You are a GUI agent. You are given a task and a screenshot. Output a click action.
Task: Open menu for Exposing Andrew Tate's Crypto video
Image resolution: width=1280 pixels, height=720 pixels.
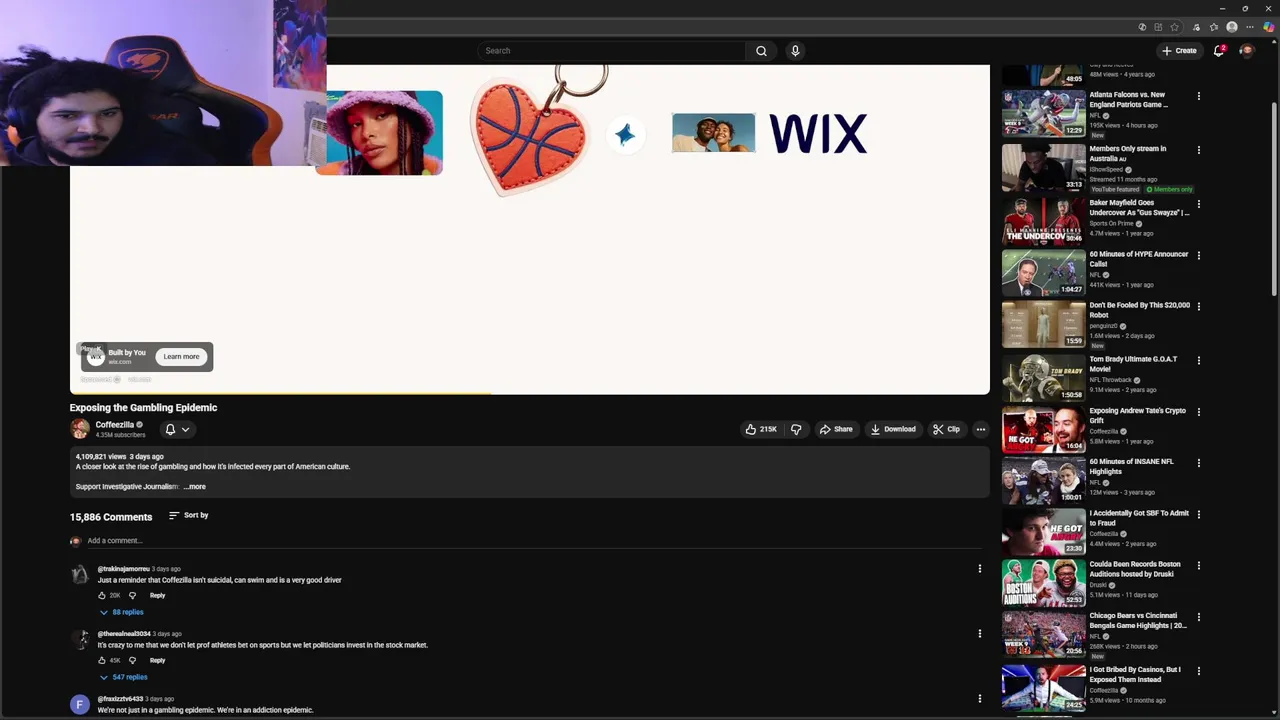click(1198, 412)
